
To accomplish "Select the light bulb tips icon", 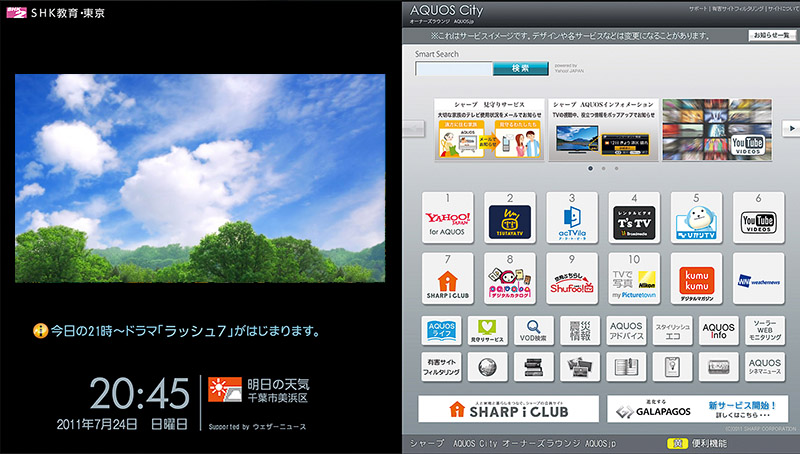I will [x=672, y=367].
